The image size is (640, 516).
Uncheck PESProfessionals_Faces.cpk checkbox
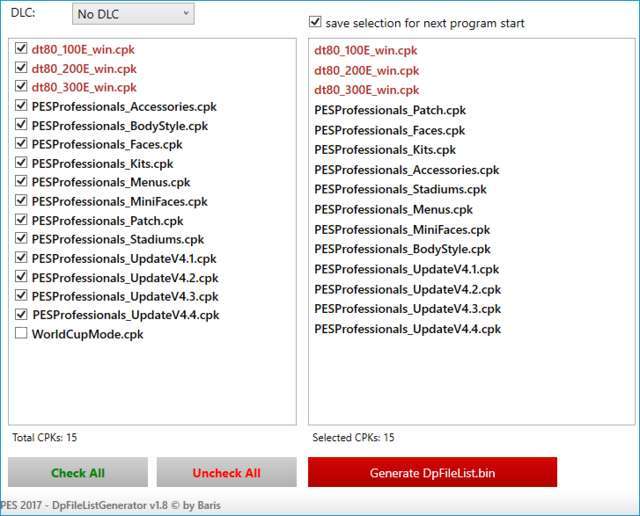click(x=21, y=143)
